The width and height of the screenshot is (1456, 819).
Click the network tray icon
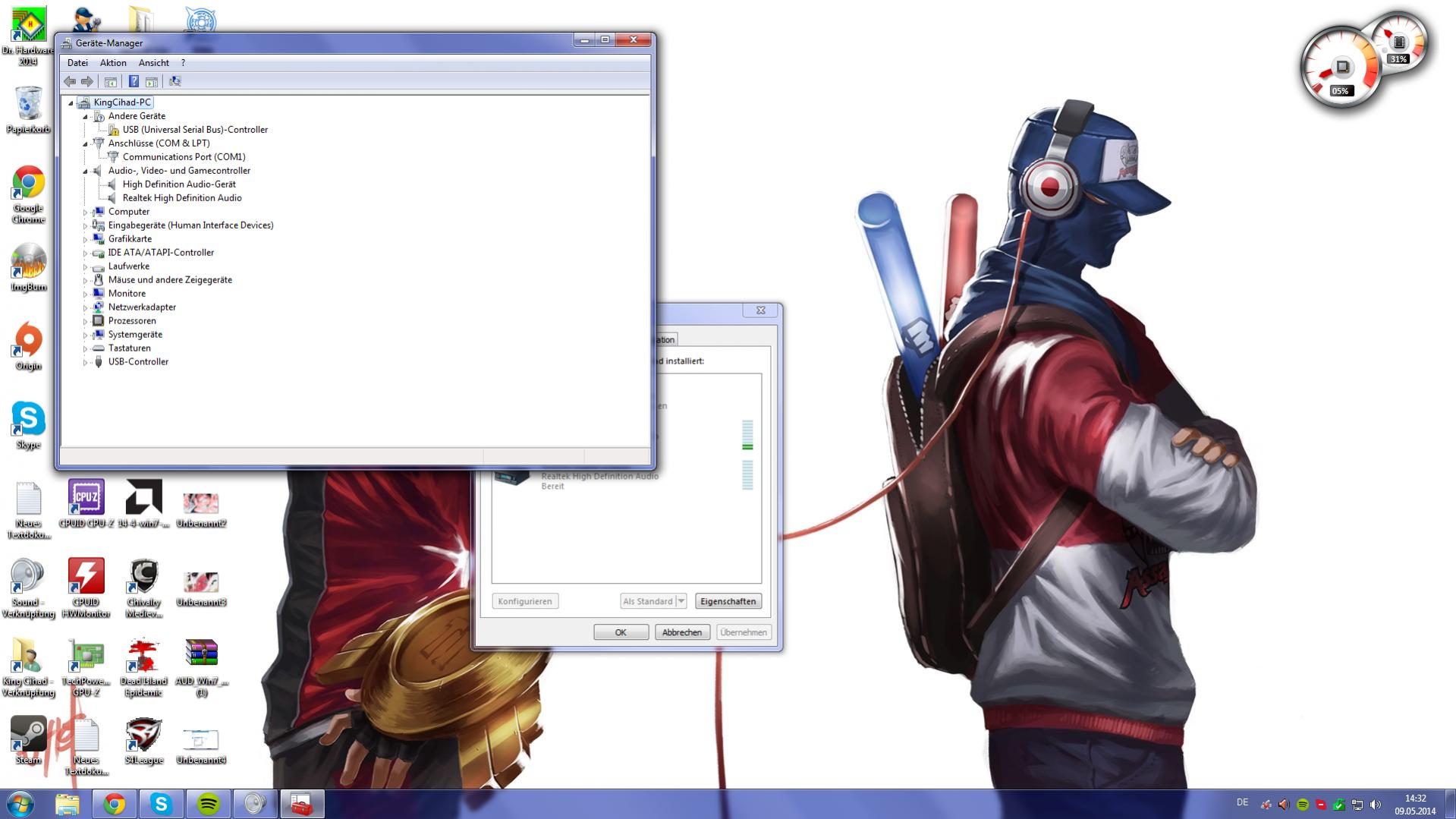(x=1357, y=805)
